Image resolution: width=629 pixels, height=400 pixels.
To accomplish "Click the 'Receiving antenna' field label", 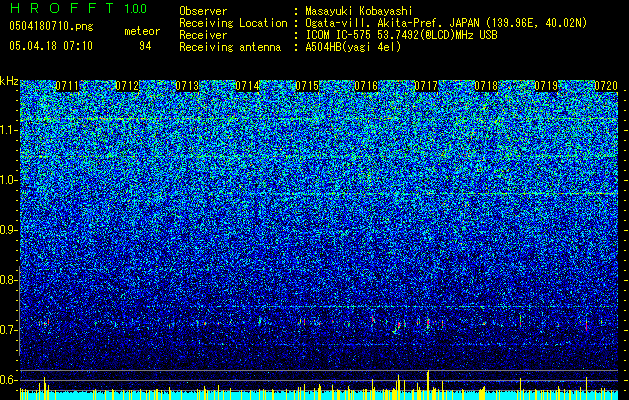I will (x=230, y=47).
